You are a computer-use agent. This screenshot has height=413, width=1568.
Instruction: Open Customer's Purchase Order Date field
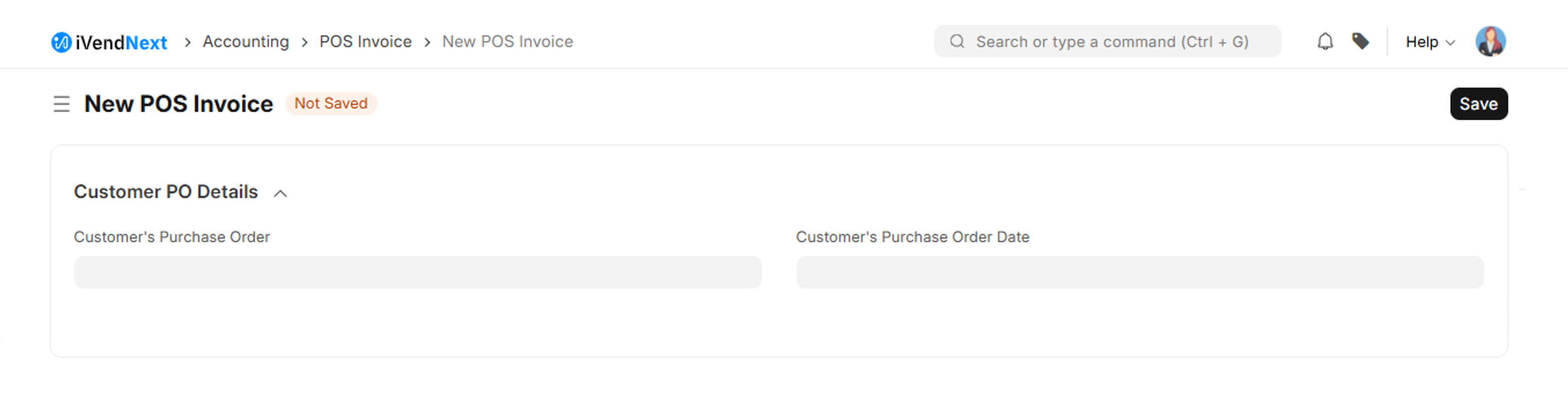point(1139,272)
